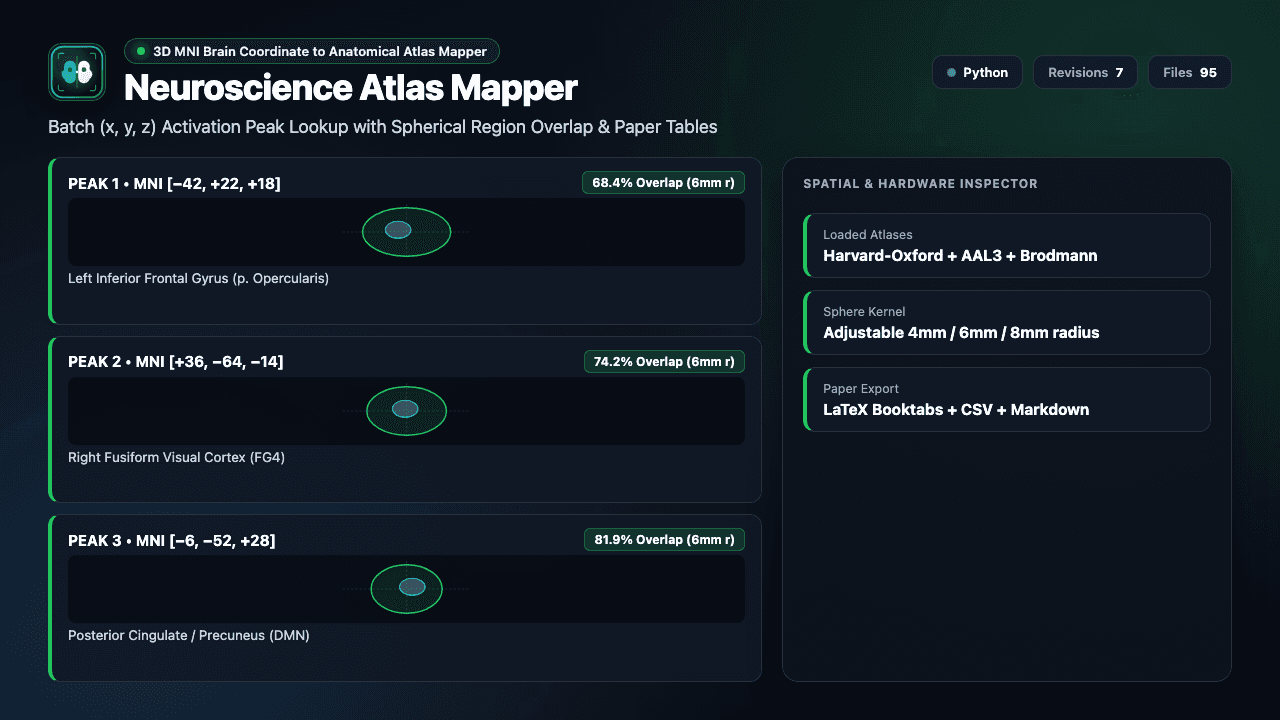
Task: Click Spatial & Hardware Inspector heading
Action: click(x=920, y=184)
